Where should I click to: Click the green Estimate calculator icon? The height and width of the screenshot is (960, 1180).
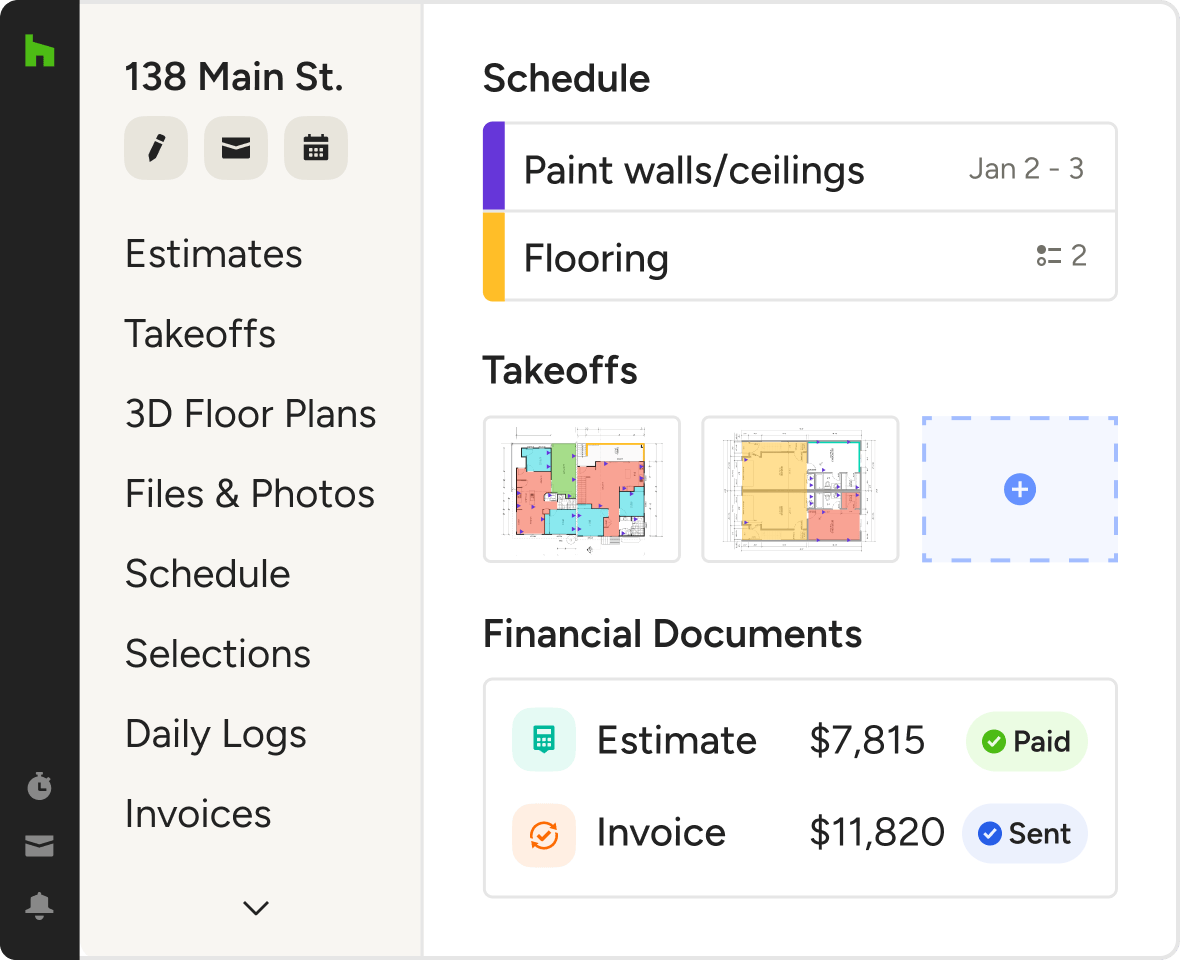[543, 740]
